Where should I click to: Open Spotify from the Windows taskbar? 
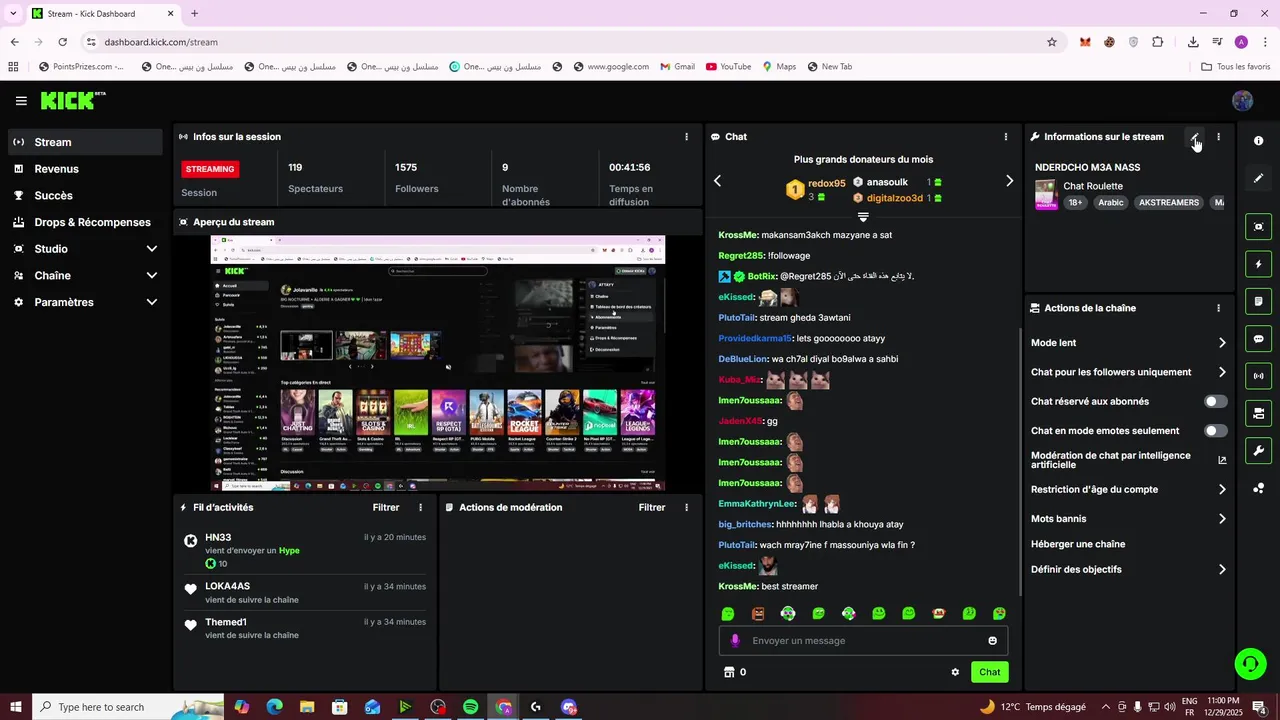[470, 707]
